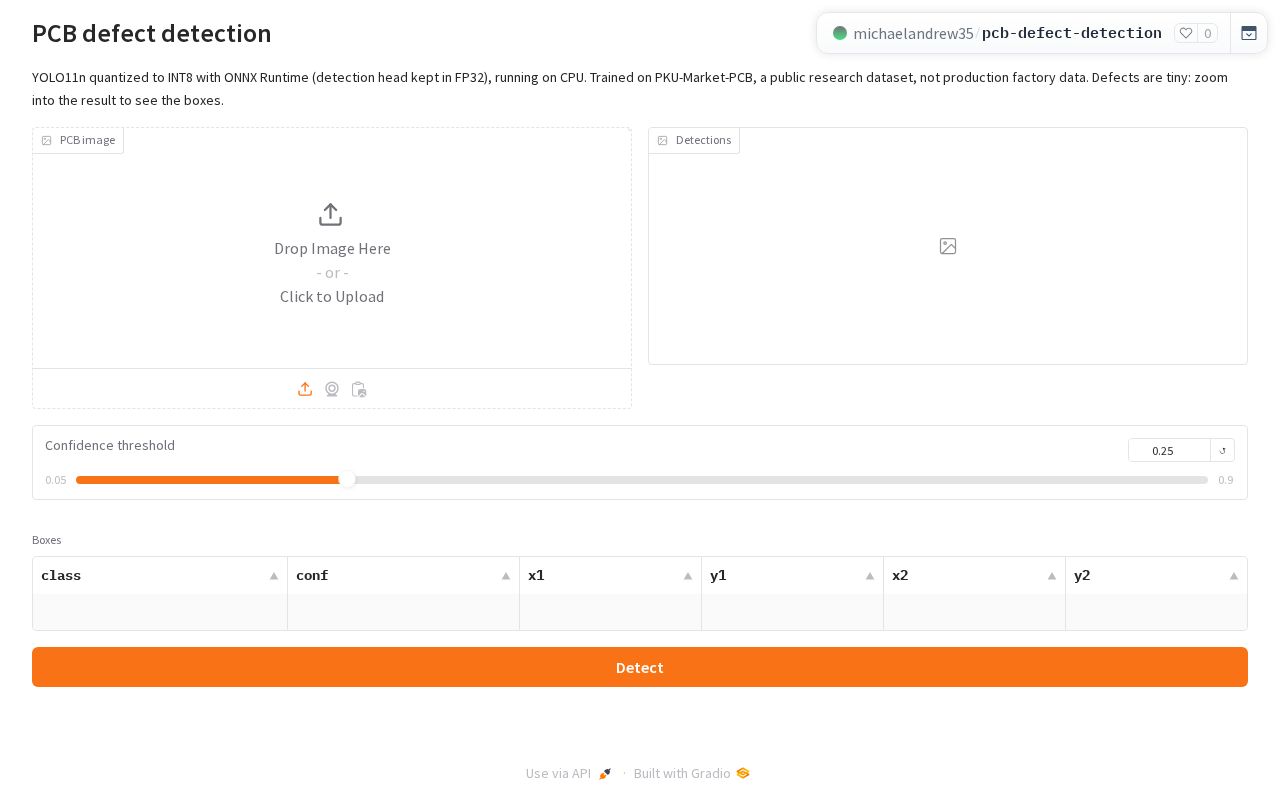Click the PCB image label tag

coord(79,140)
